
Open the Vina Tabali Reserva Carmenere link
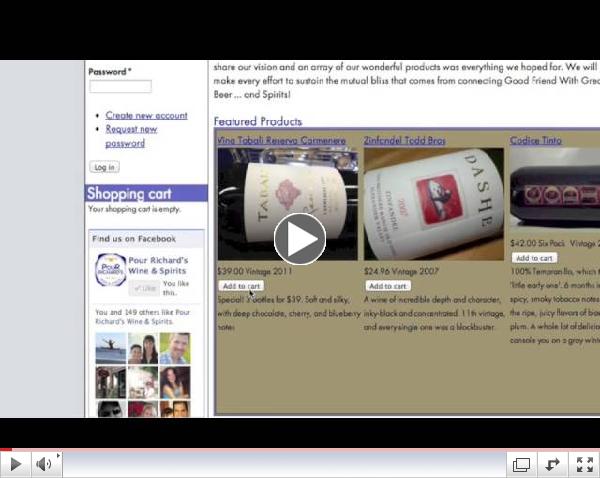pos(281,141)
